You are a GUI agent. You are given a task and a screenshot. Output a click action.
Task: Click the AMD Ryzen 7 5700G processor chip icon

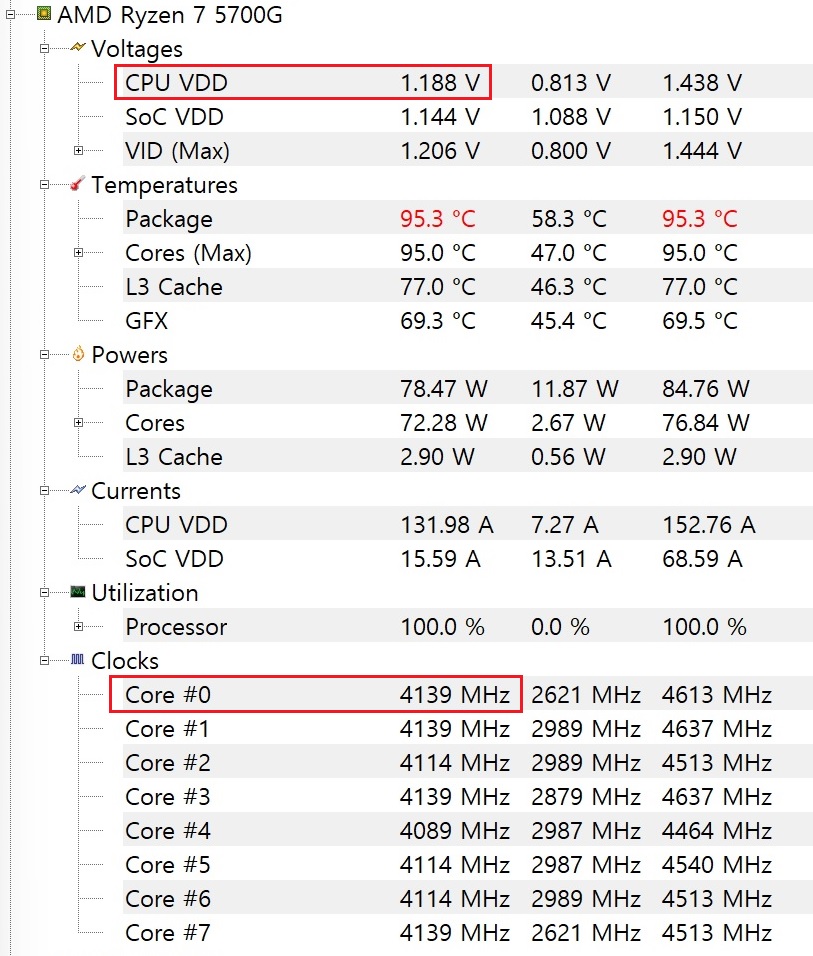[44, 13]
